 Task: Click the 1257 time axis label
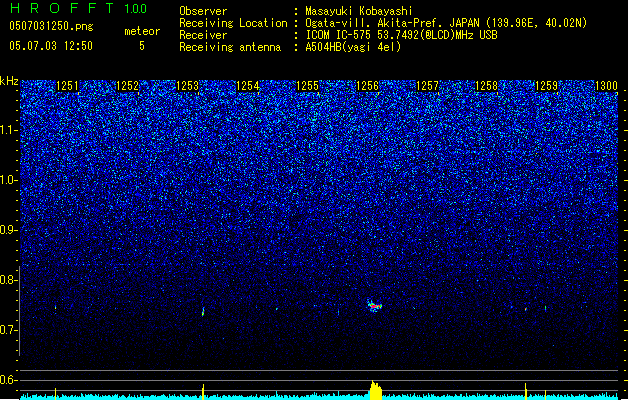428,86
